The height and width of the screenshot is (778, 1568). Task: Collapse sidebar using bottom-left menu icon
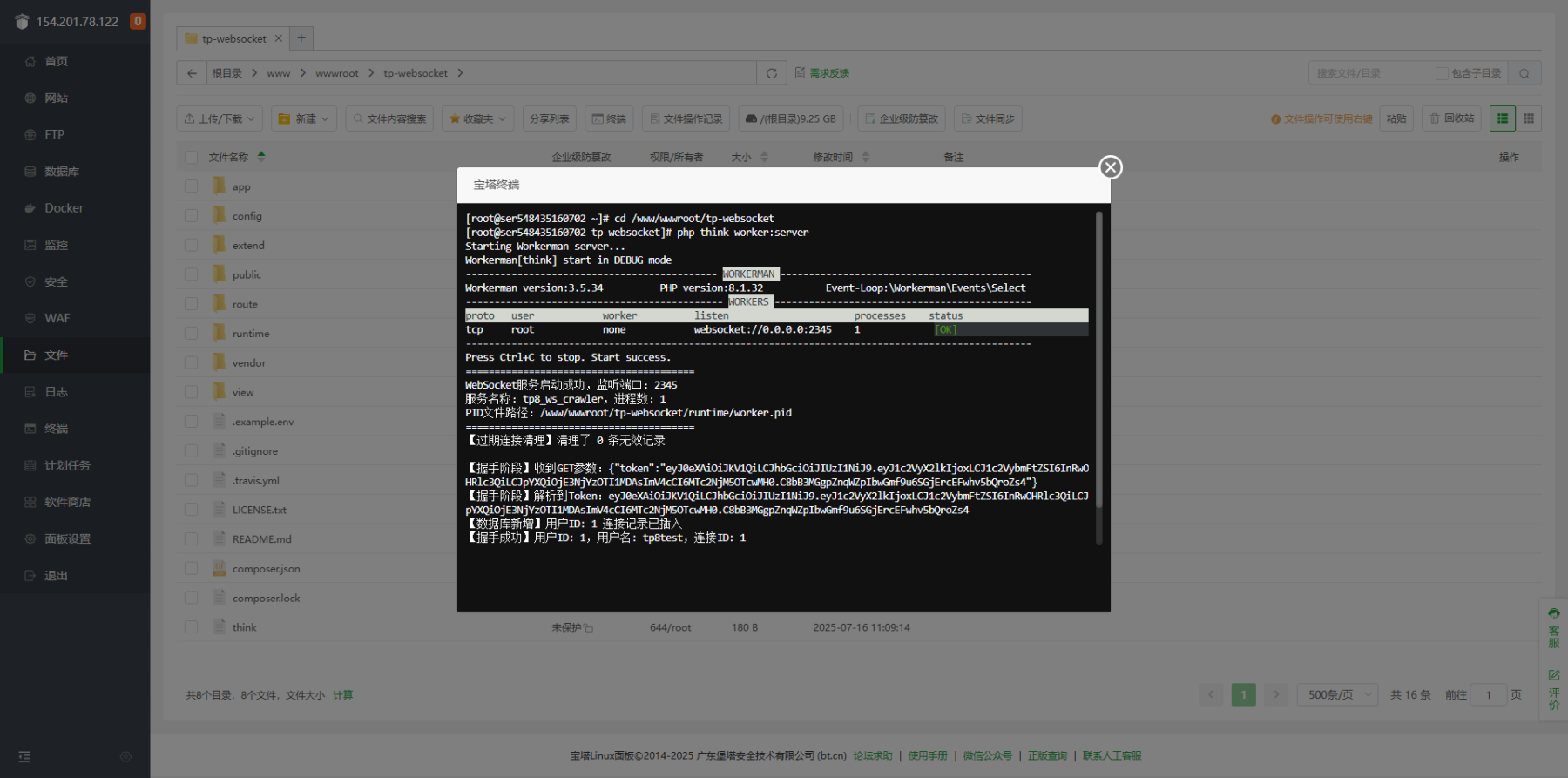point(24,757)
